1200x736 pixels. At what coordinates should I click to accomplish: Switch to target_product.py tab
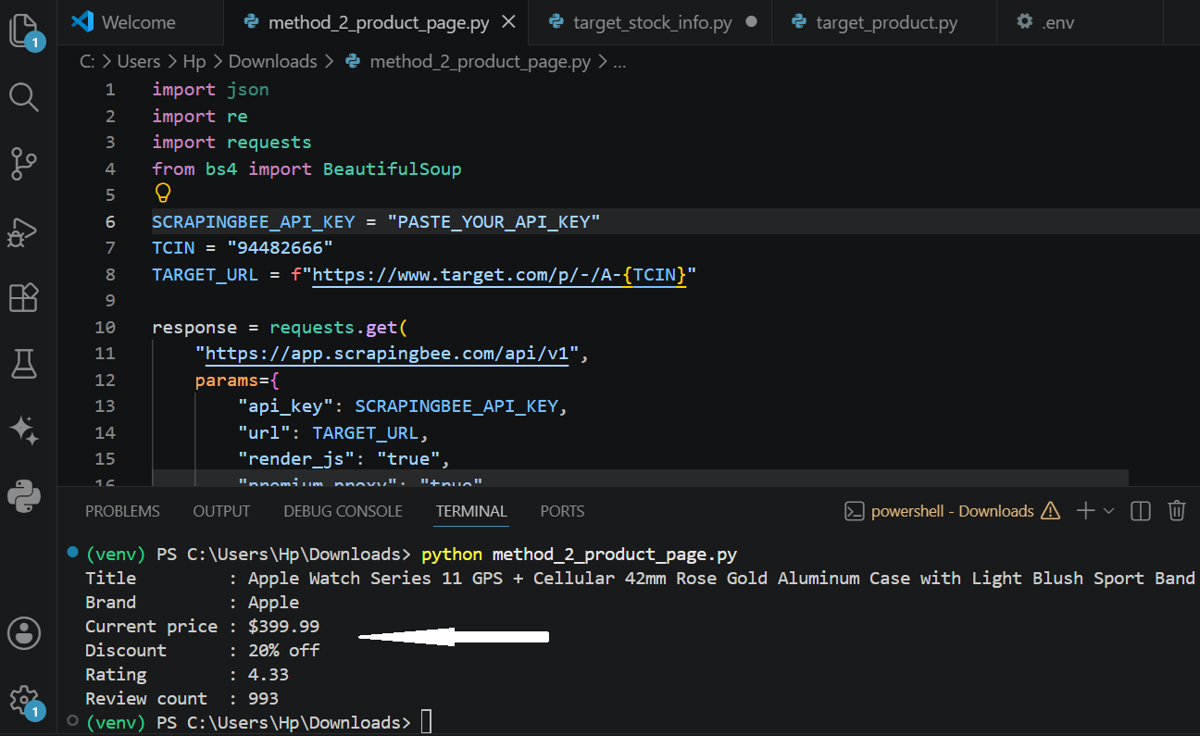886,22
